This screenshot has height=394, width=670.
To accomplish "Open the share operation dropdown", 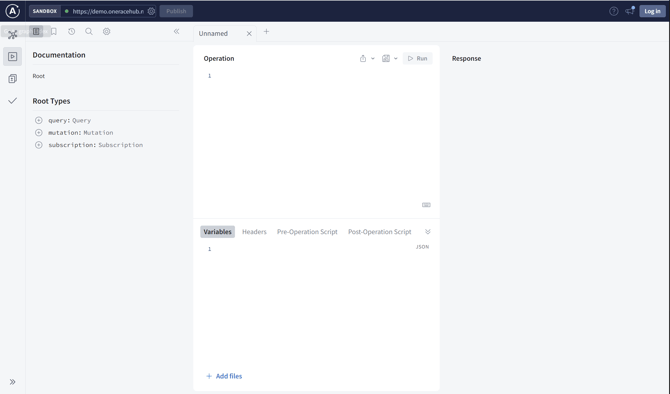I will click(367, 59).
